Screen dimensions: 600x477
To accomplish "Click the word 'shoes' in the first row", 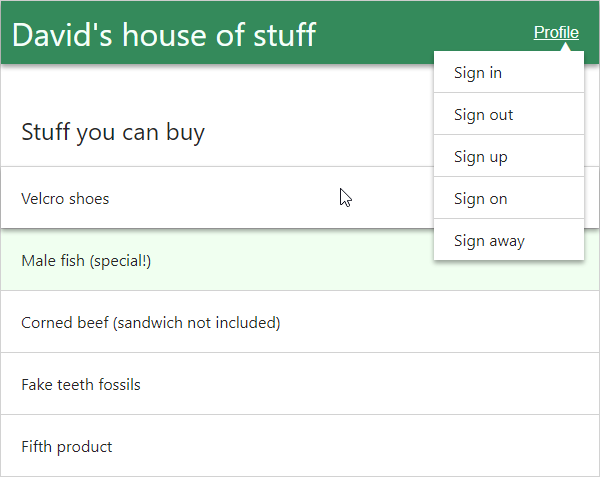I will [89, 199].
